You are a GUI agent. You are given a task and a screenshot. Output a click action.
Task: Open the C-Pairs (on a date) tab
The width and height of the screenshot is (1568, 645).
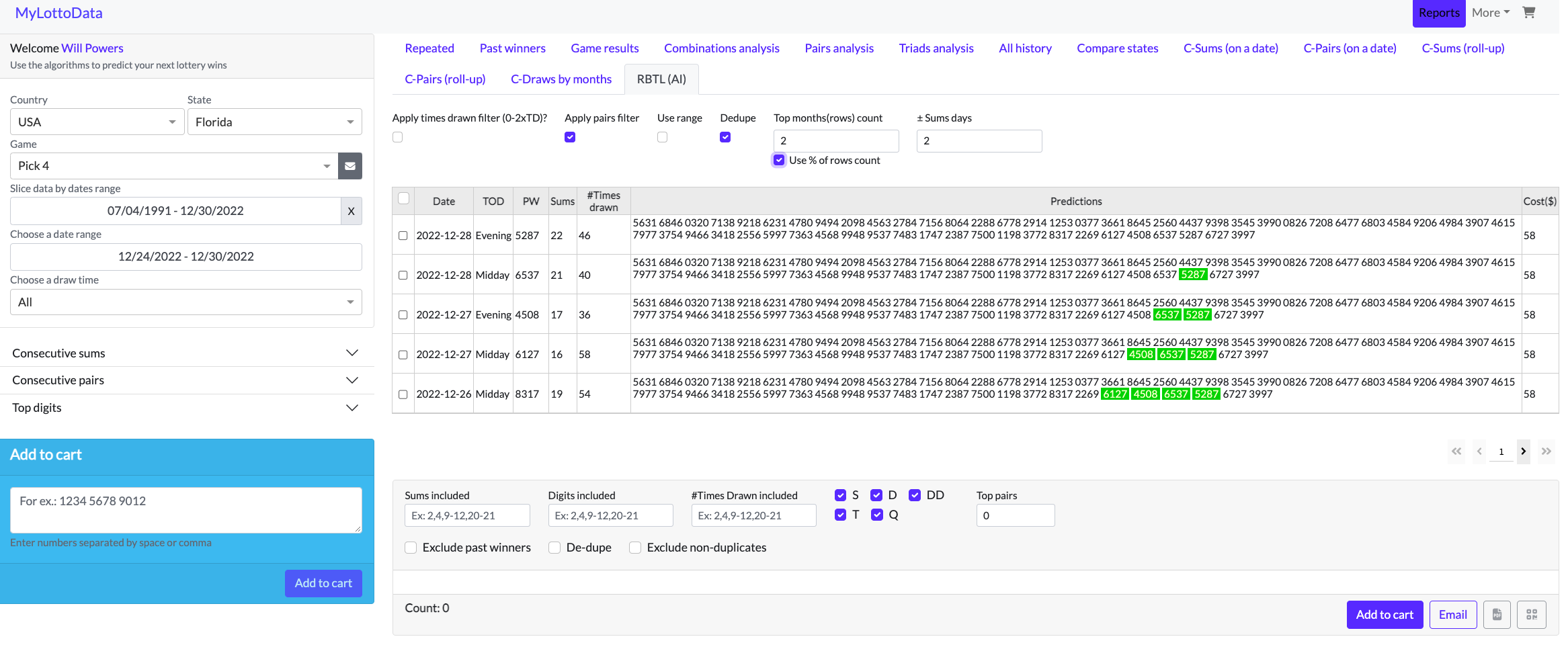click(x=1350, y=48)
